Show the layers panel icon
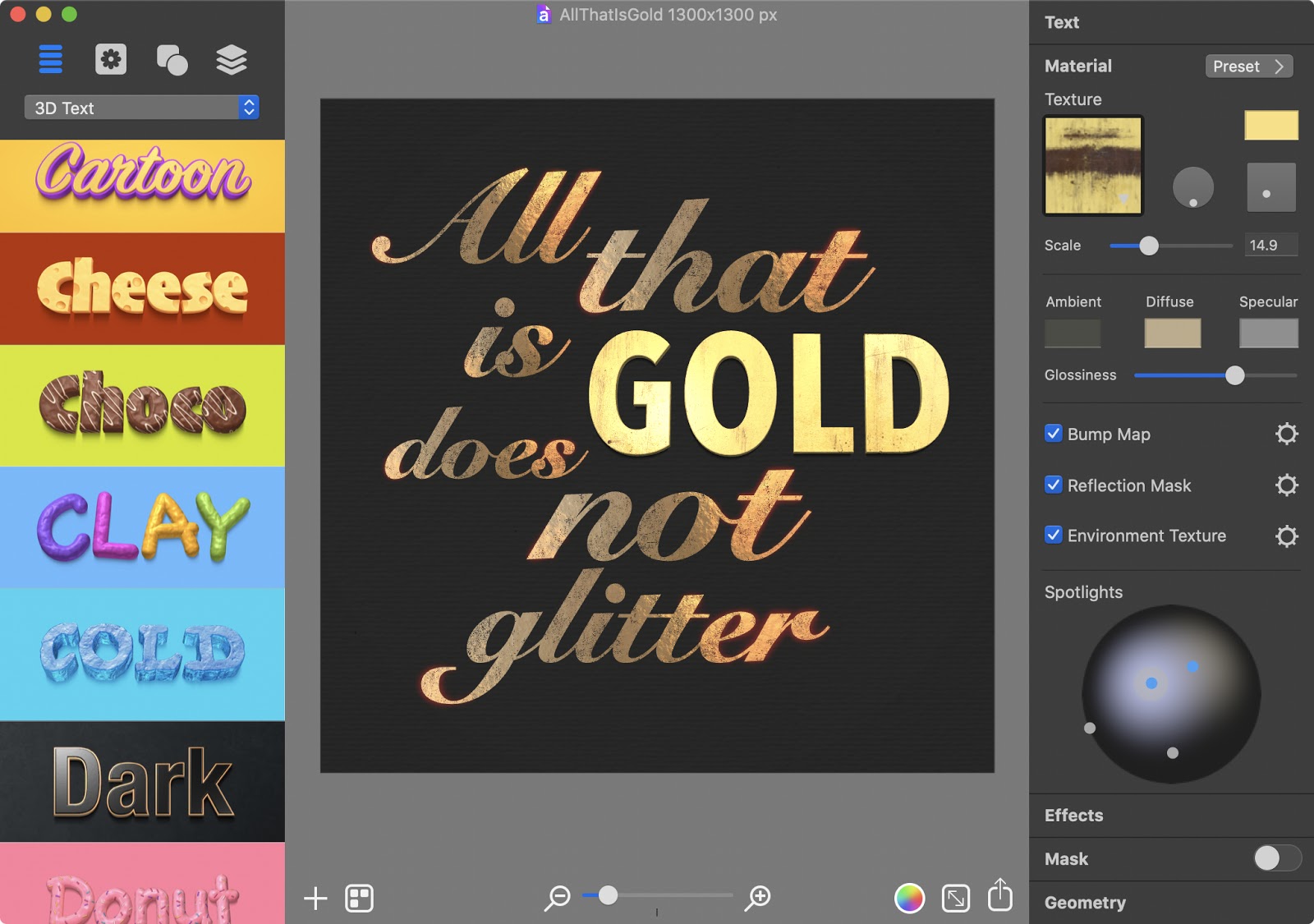This screenshot has height=924, width=1314. [x=232, y=58]
